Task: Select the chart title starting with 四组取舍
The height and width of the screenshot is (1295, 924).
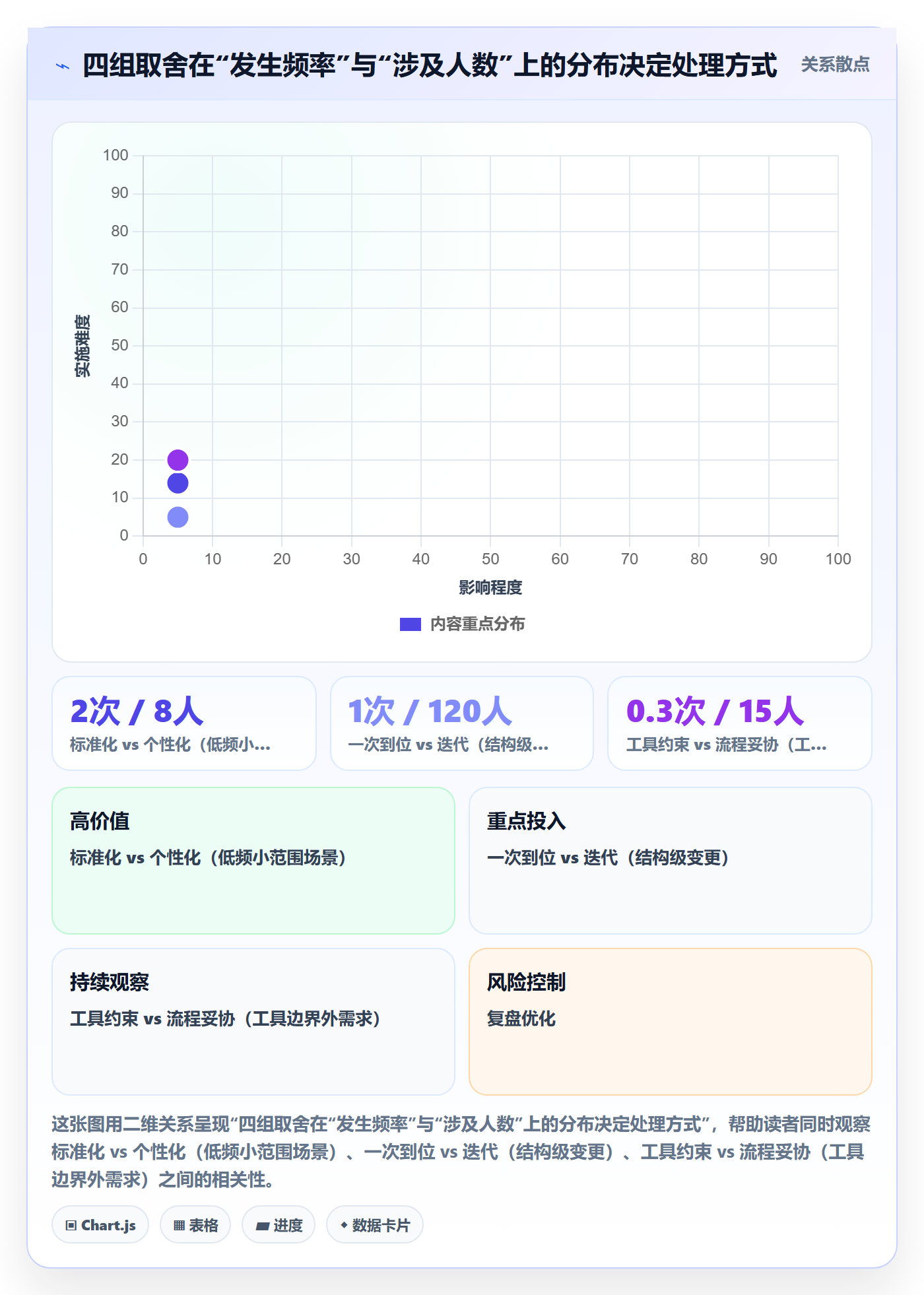Action: tap(430, 65)
